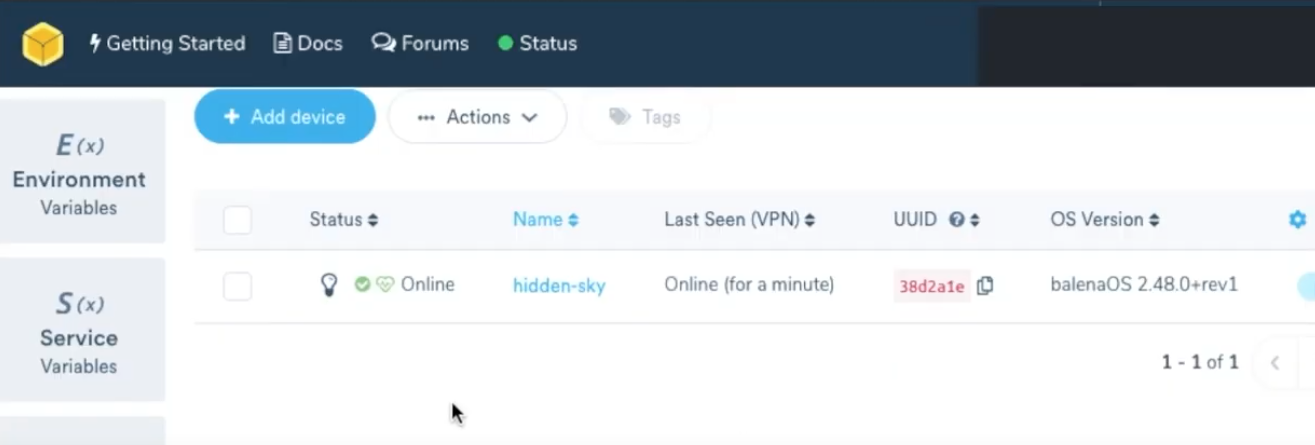Sort by Last Seen (VPN) column

pyautogui.click(x=739, y=220)
